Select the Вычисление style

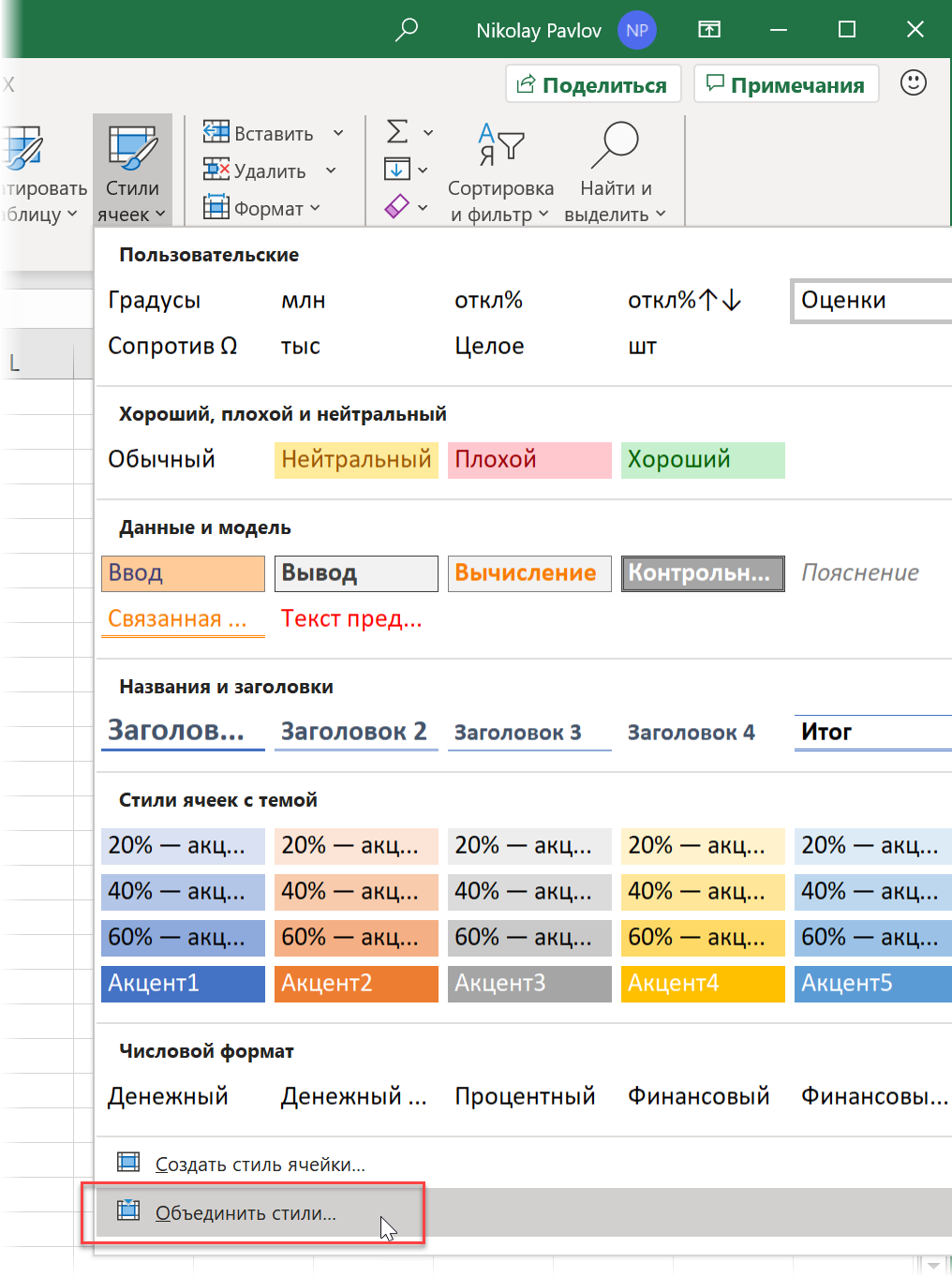[x=529, y=573]
